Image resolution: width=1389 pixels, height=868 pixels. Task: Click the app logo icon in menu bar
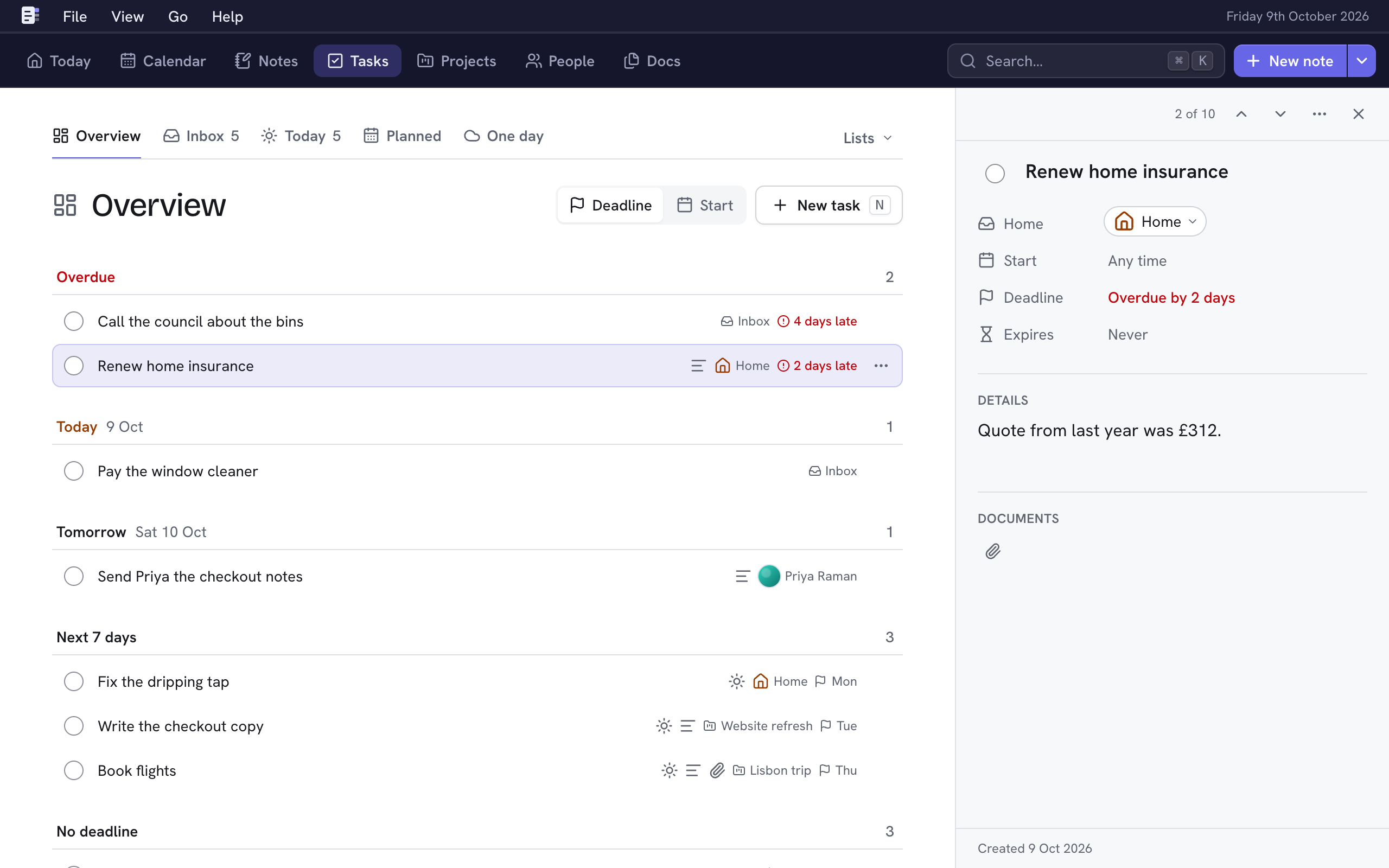(x=30, y=16)
